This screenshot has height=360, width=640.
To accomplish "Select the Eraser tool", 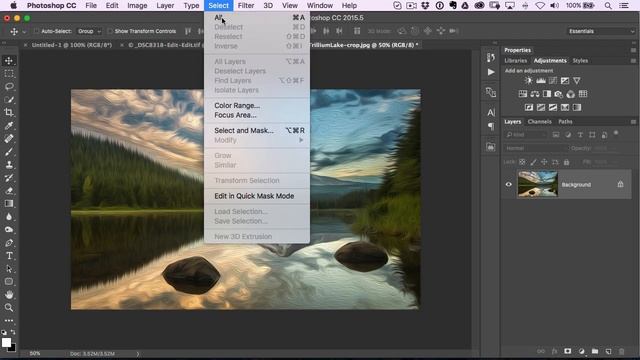I will 9,191.
